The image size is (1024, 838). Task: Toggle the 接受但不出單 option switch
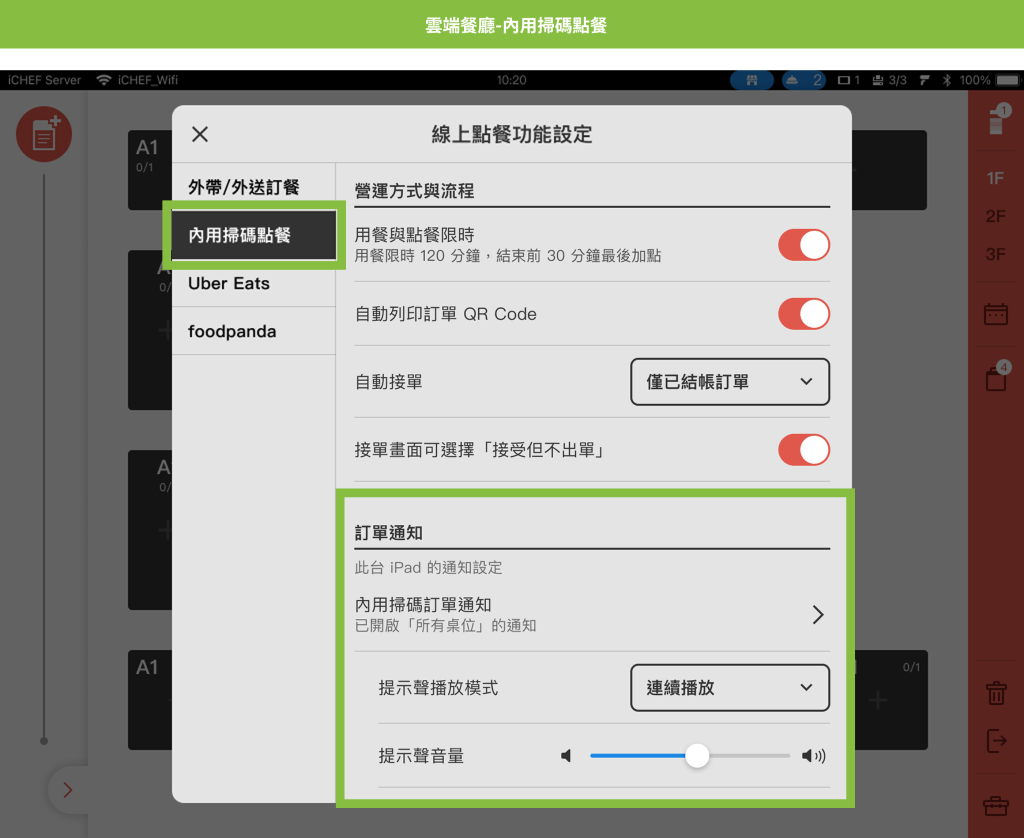[804, 450]
